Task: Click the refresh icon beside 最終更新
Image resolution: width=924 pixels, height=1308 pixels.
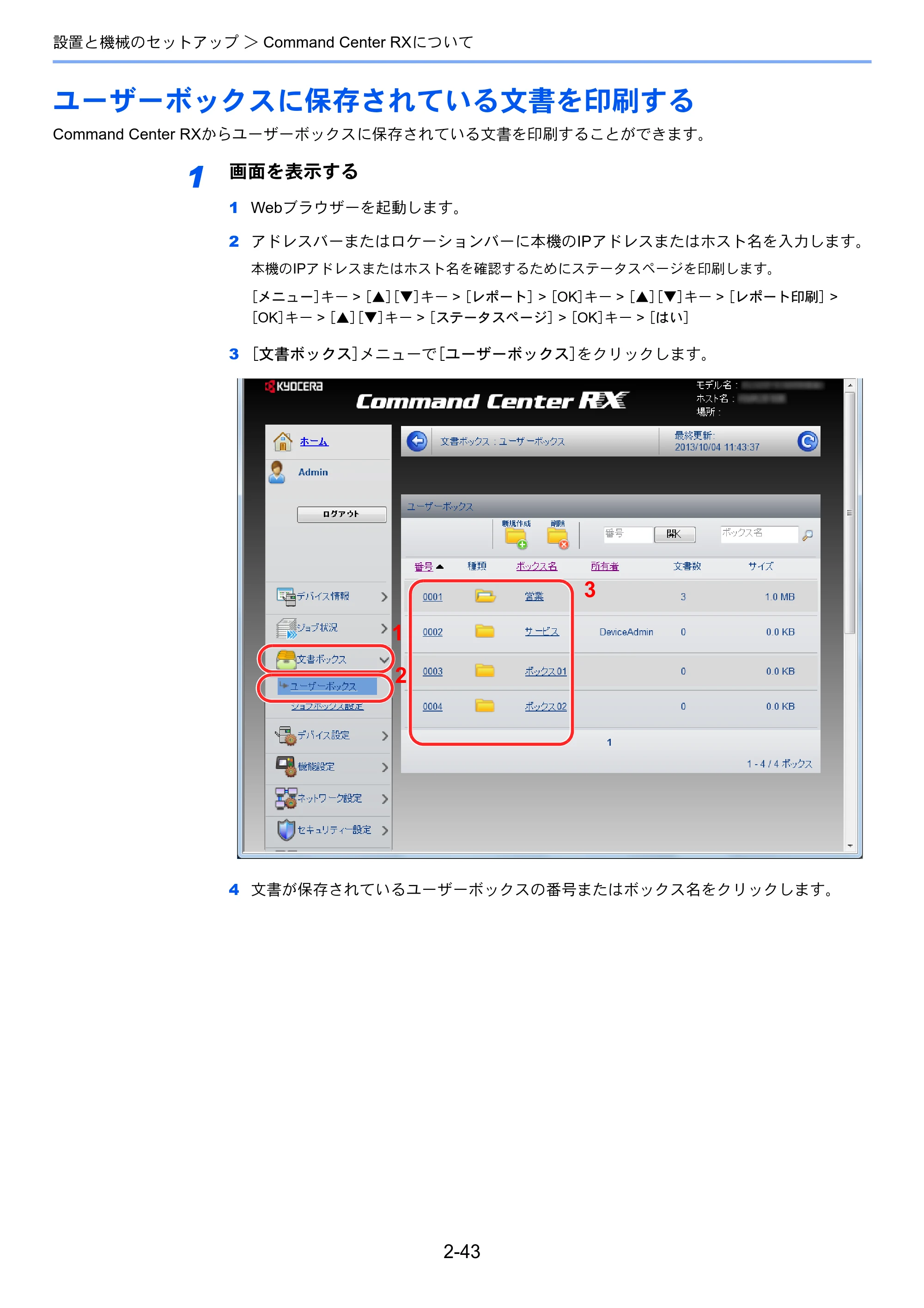Action: pyautogui.click(x=807, y=442)
